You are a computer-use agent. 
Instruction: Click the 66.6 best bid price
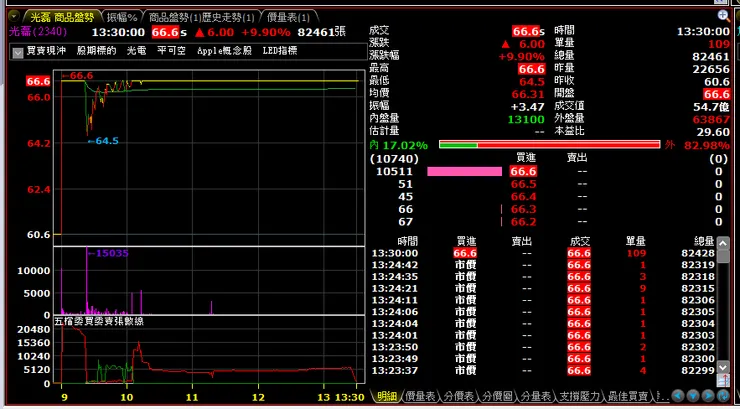point(523,171)
